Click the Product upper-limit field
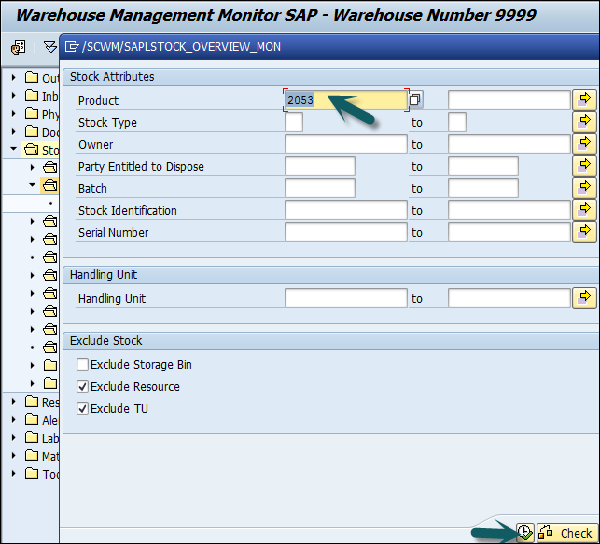600x544 pixels. click(x=509, y=100)
